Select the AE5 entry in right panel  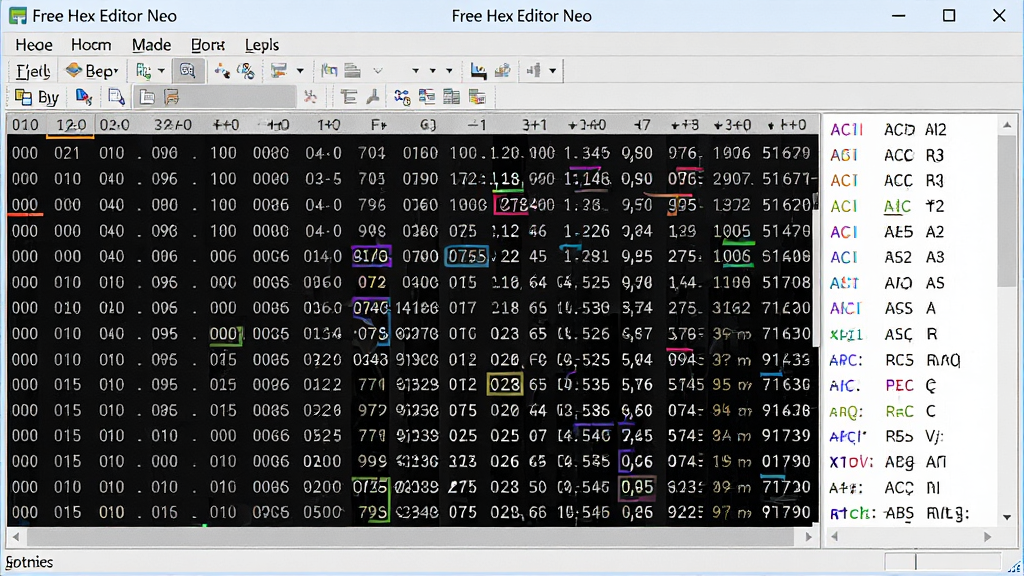click(898, 232)
